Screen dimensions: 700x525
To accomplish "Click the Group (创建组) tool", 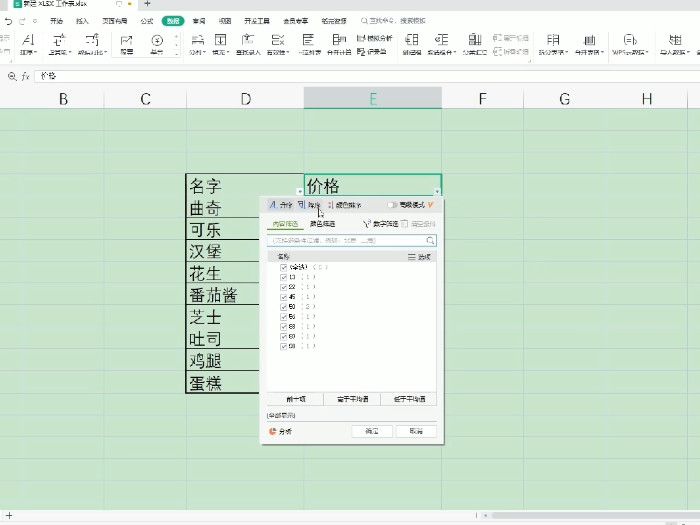I will [x=412, y=44].
